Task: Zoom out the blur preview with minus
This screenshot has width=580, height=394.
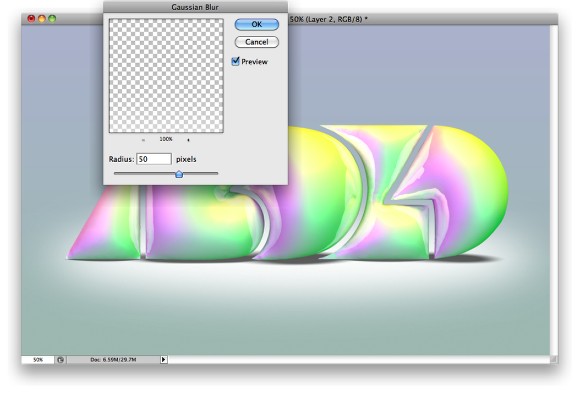Action: click(x=144, y=140)
